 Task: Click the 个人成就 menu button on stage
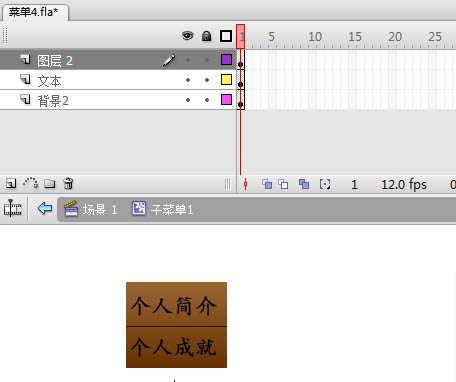(176, 347)
